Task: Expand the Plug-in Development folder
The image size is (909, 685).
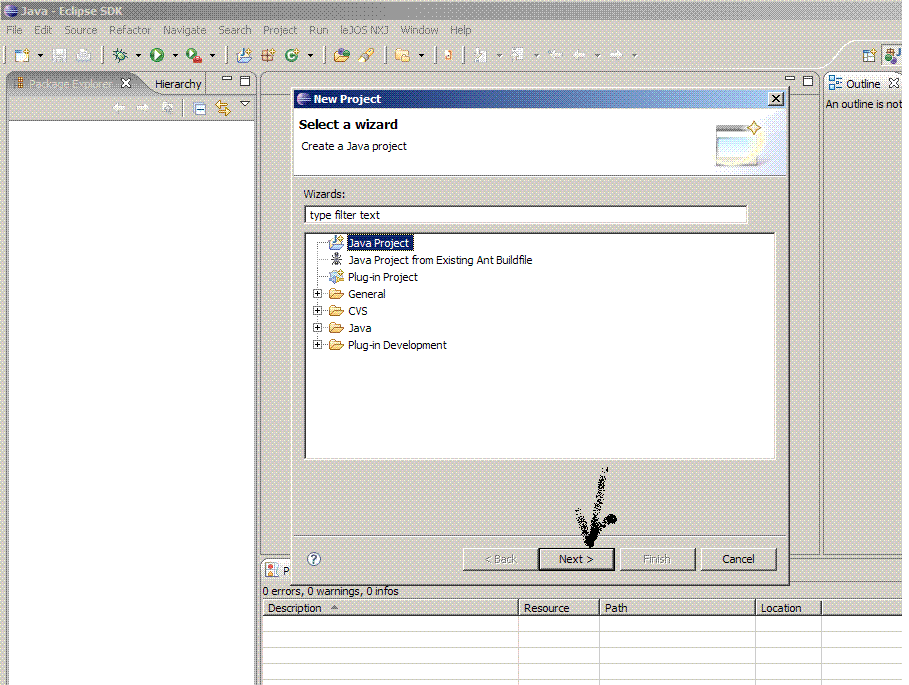Action: 317,344
